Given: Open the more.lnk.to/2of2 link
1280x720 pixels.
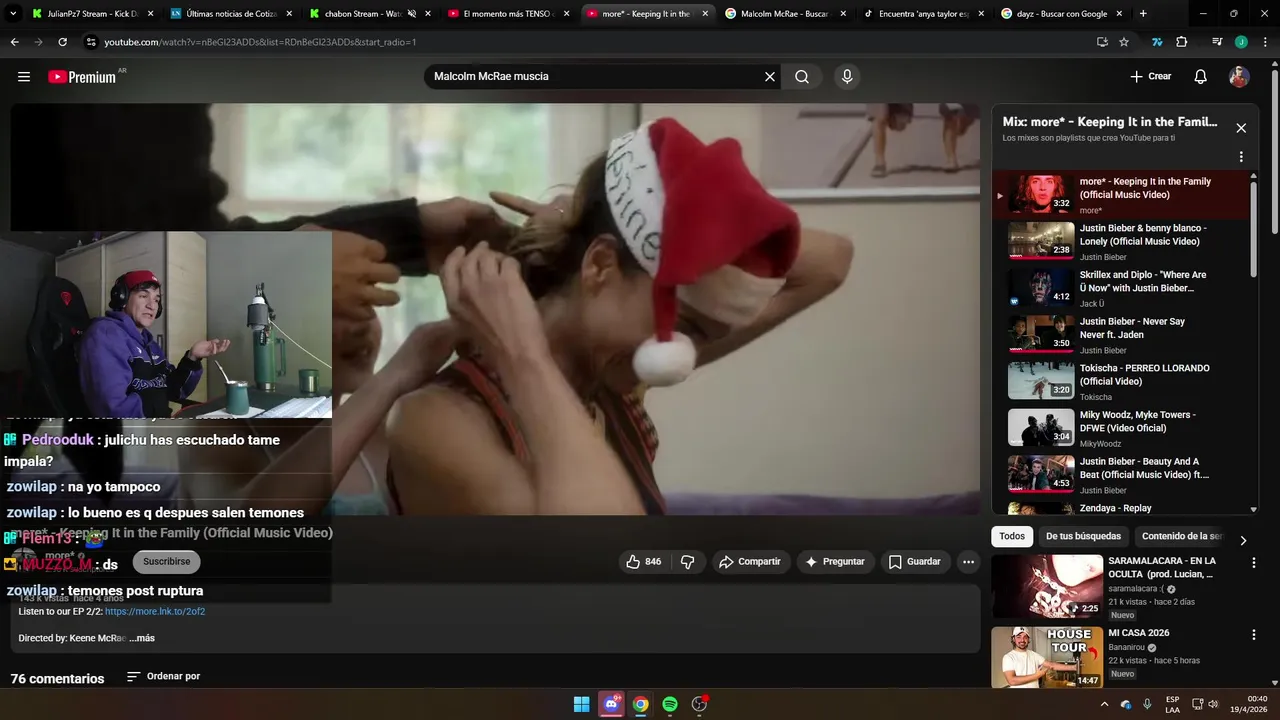Looking at the screenshot, I should click(x=155, y=611).
